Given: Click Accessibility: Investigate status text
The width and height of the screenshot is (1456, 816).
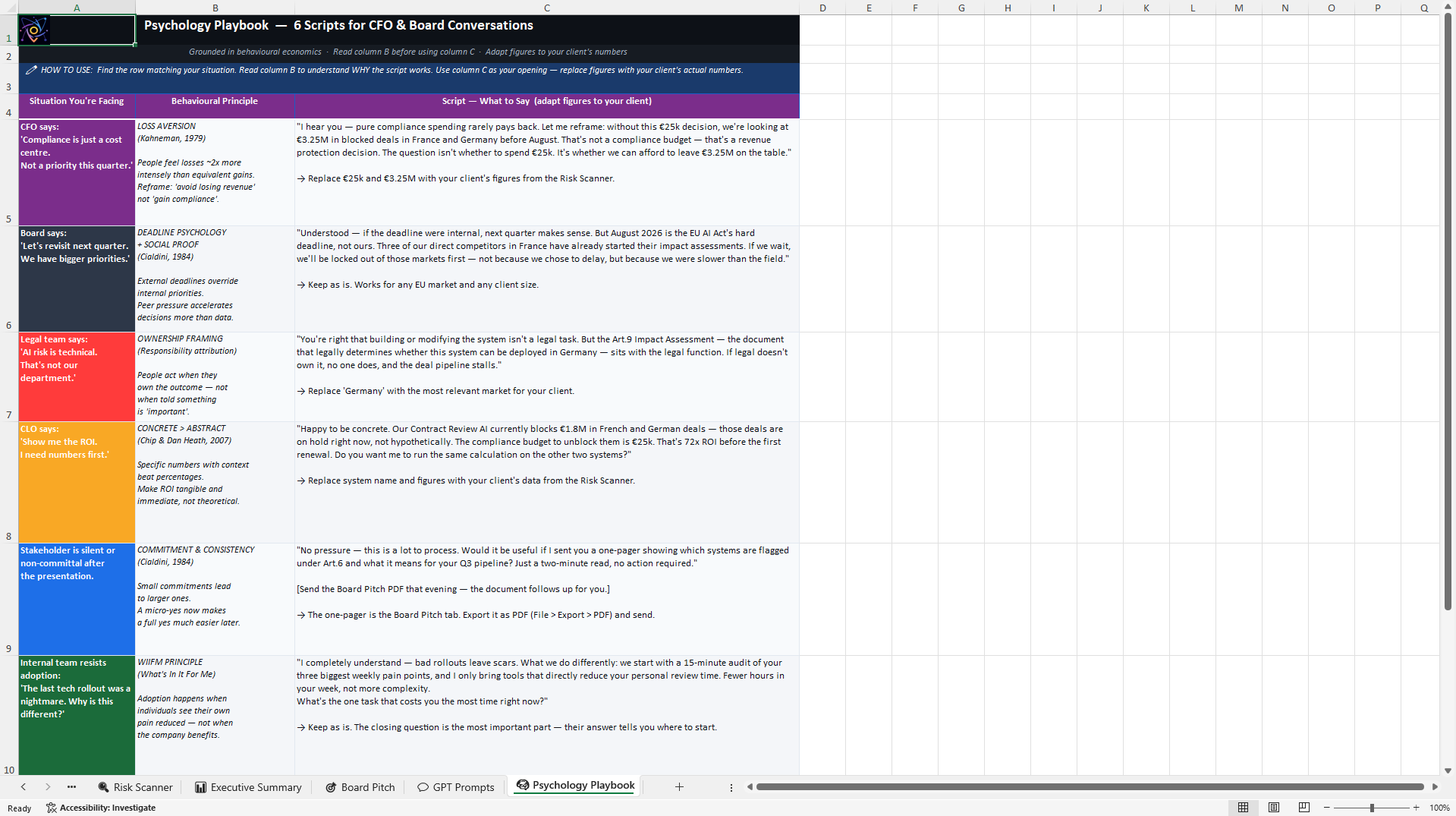Looking at the screenshot, I should [108, 808].
